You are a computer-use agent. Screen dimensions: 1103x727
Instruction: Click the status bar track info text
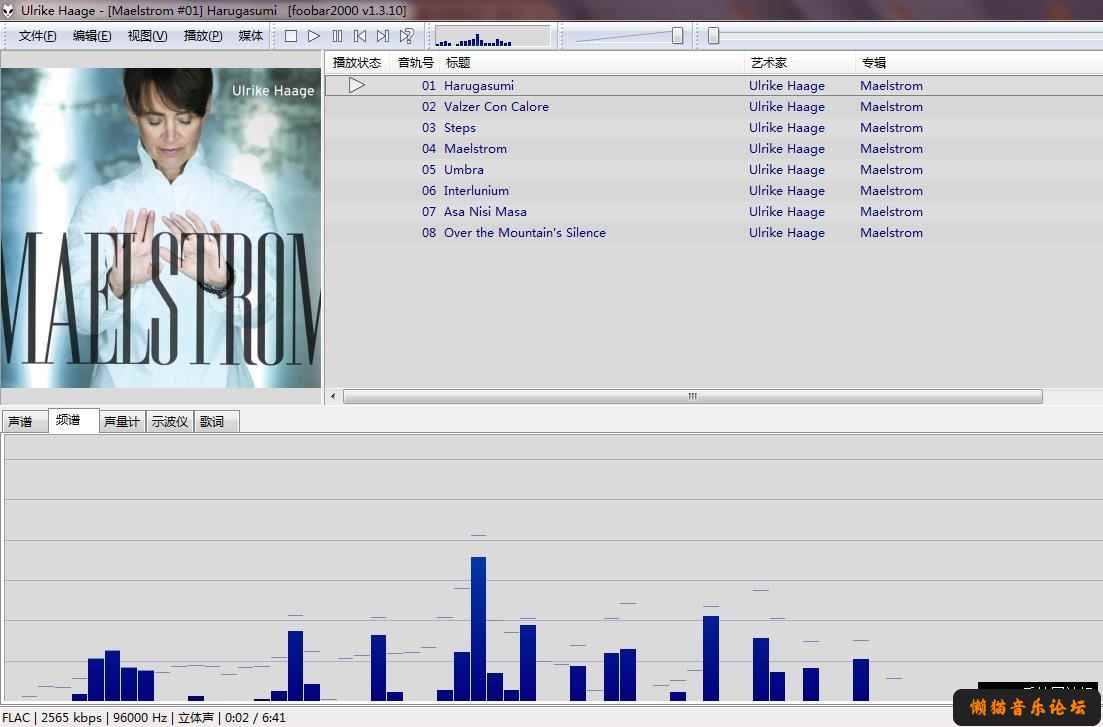pos(144,718)
